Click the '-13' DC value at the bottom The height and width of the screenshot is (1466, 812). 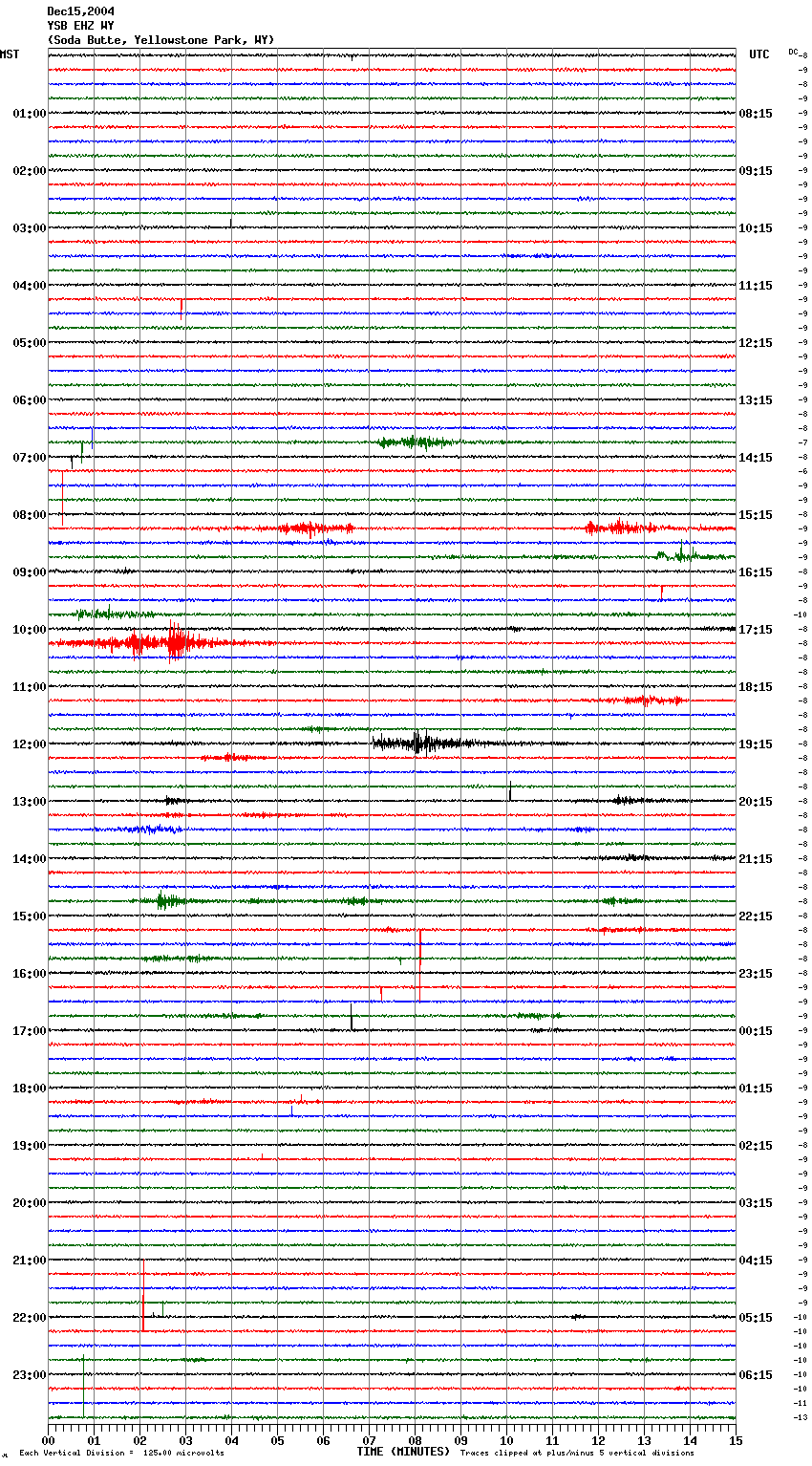pos(801,1417)
